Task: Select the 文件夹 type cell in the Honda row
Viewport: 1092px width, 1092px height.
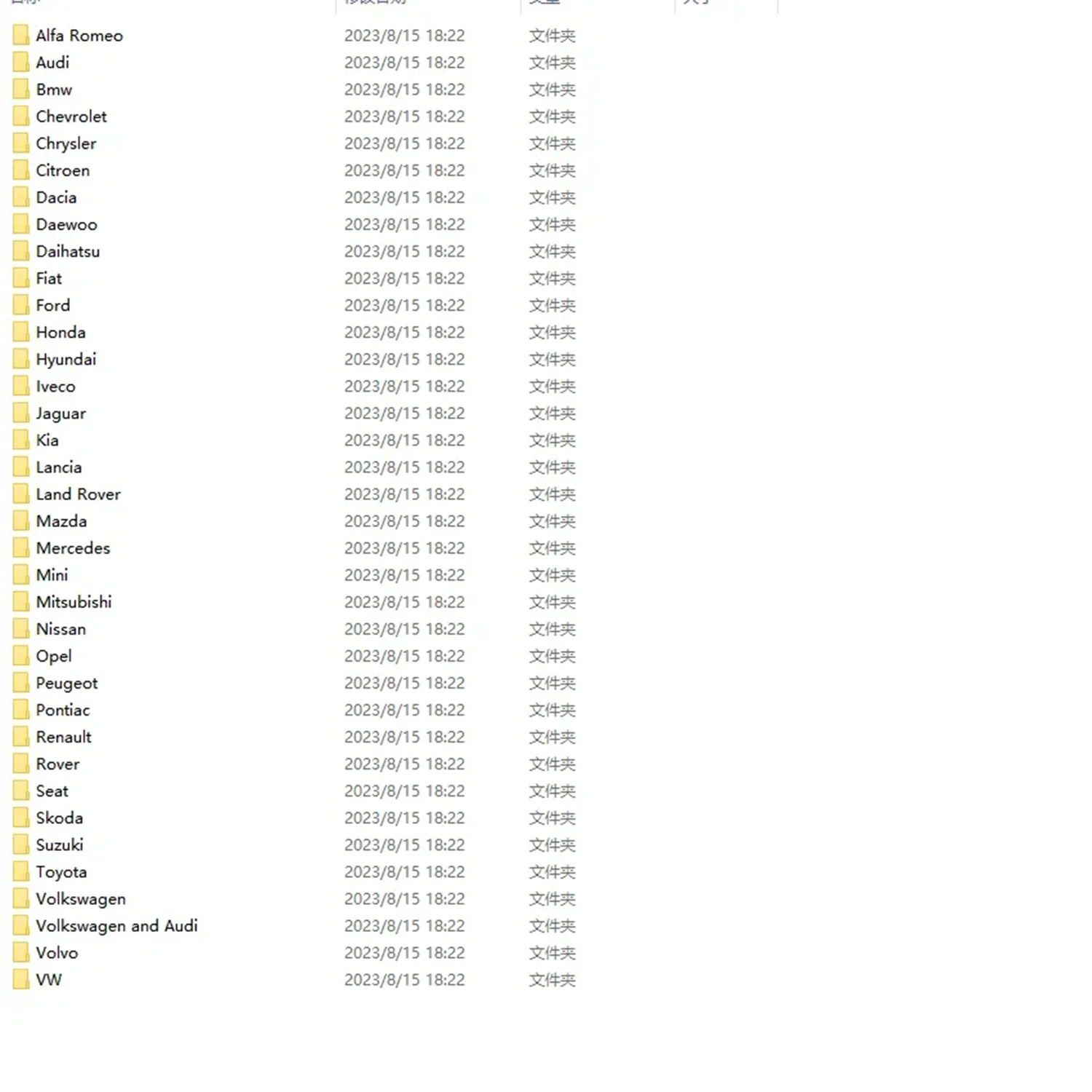Action: click(553, 332)
